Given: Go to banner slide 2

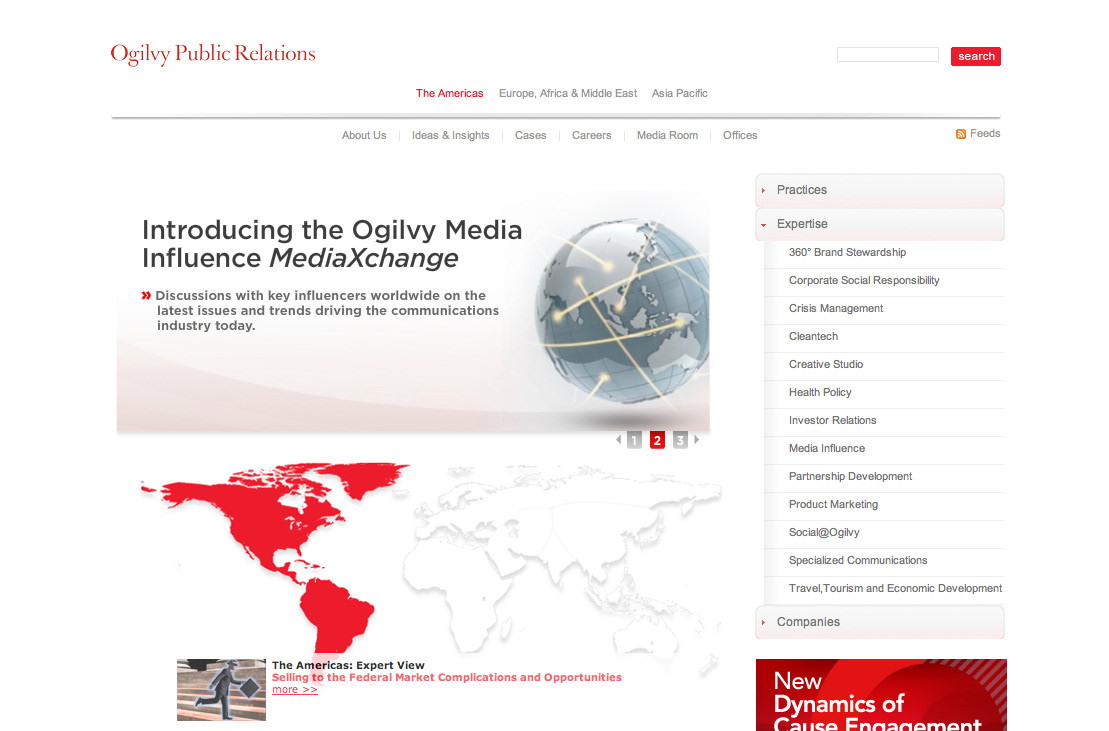Looking at the screenshot, I should [657, 440].
